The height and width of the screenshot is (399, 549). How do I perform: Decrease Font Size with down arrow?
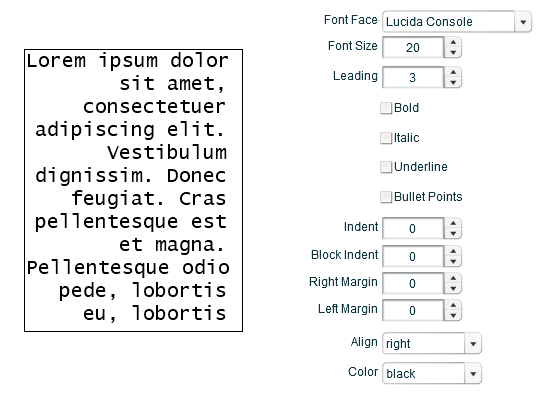[453, 53]
